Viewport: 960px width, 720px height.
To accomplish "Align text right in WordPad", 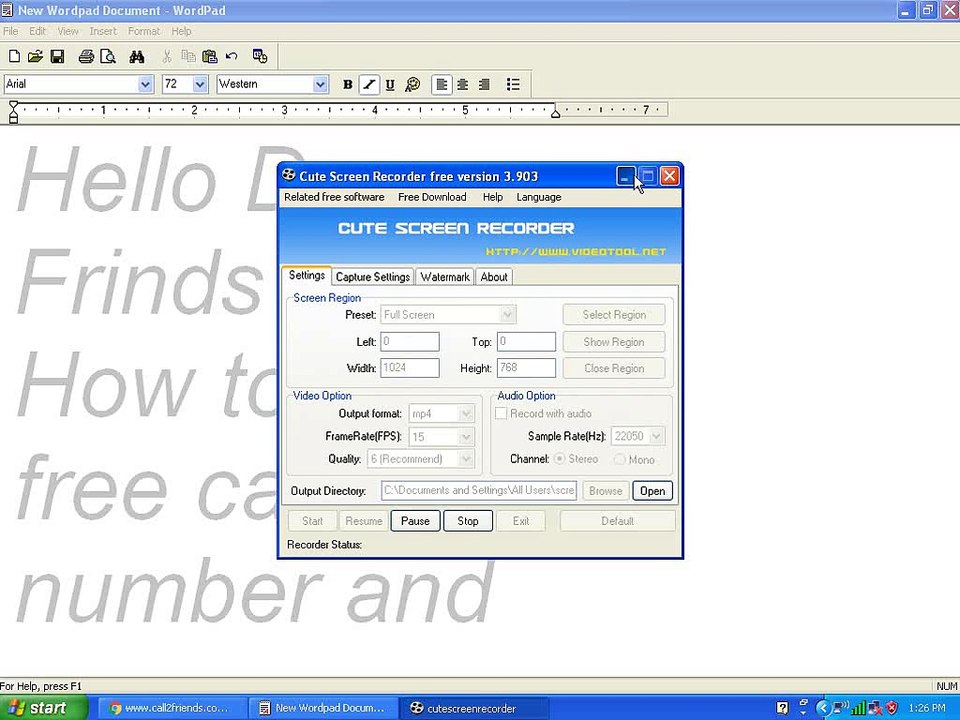I will pos(484,84).
